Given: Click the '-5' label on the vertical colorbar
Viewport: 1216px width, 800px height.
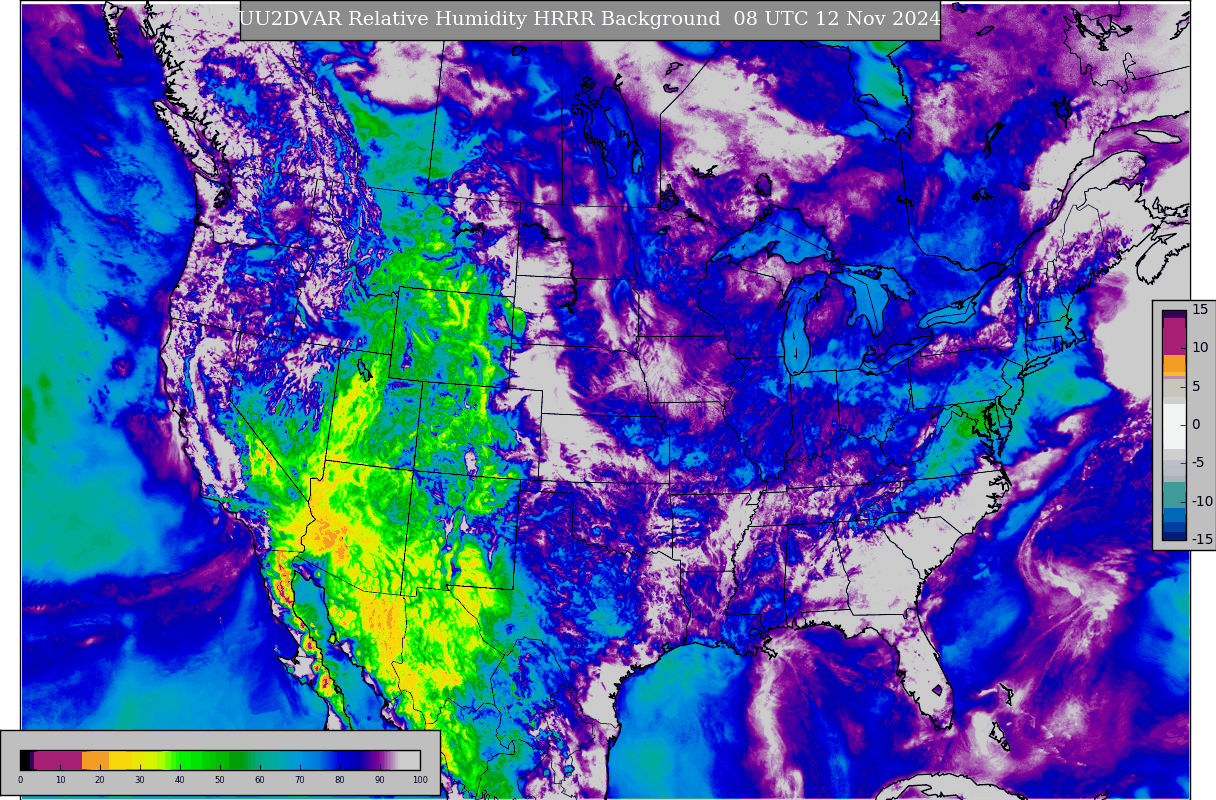Looking at the screenshot, I should tap(1198, 462).
